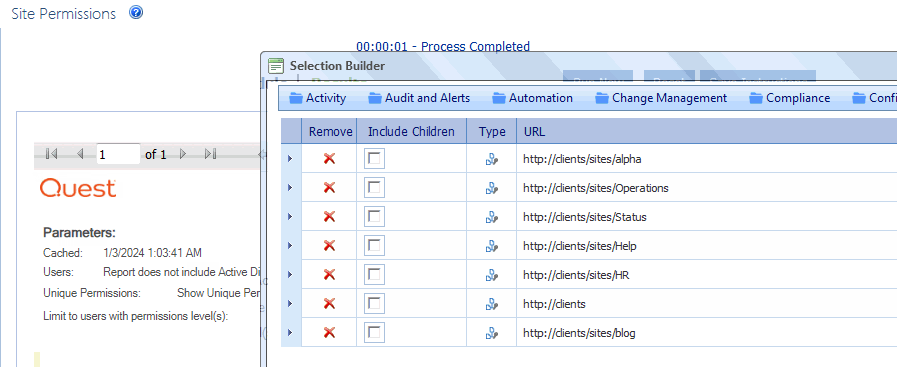Open the Activity menu folder
Screen dimensions: 897x367
[318, 98]
